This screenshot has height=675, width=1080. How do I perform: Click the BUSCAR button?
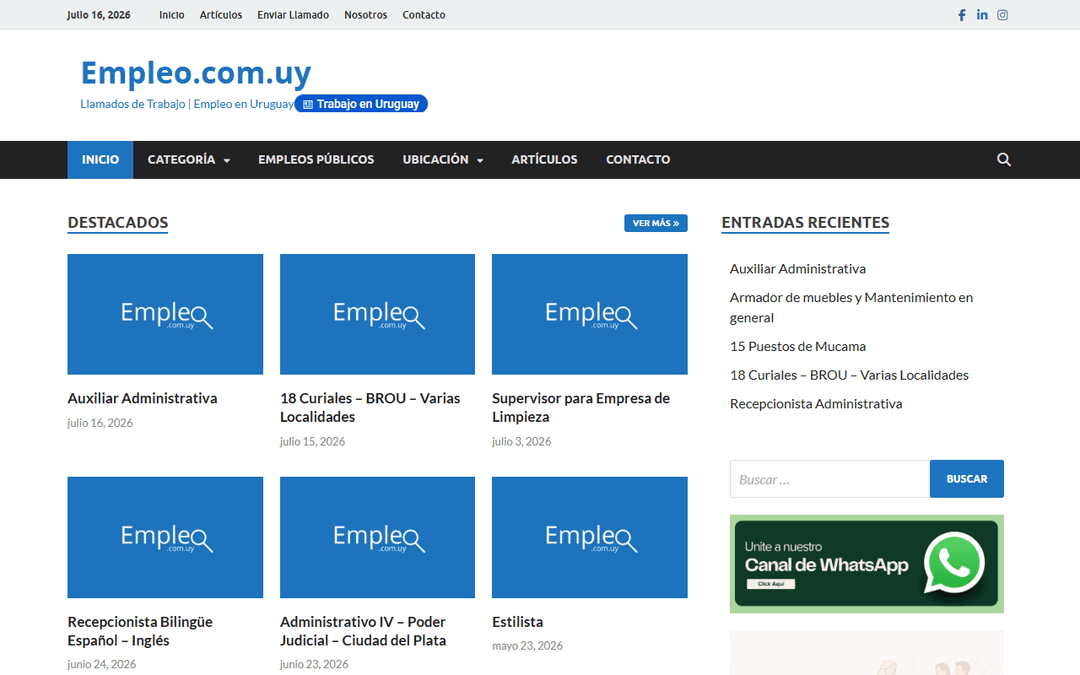click(966, 479)
